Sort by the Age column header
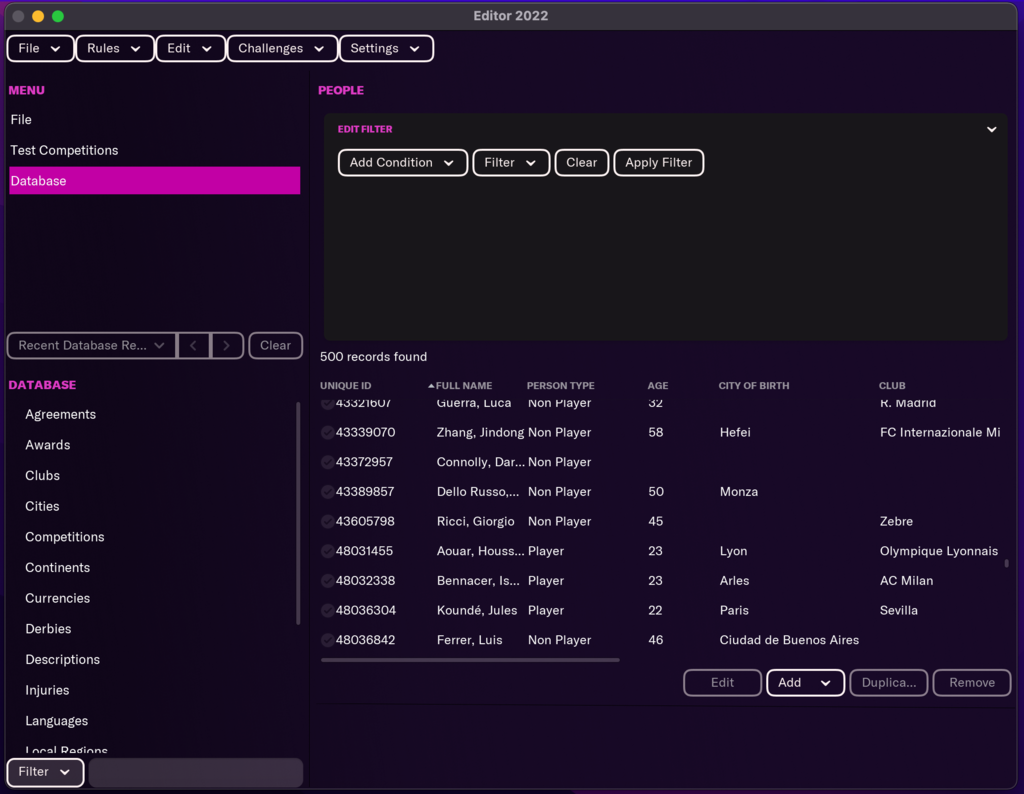This screenshot has height=794, width=1024. tap(658, 386)
